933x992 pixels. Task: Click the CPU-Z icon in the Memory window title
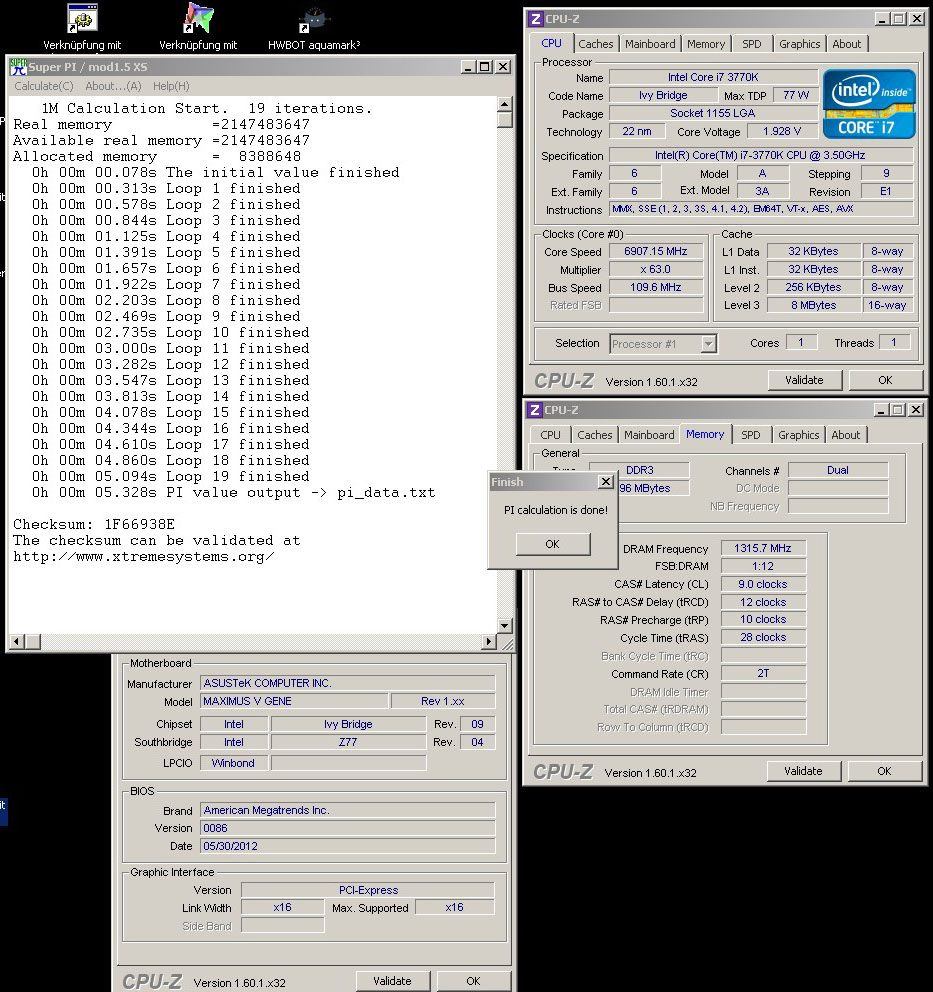pyautogui.click(x=534, y=410)
